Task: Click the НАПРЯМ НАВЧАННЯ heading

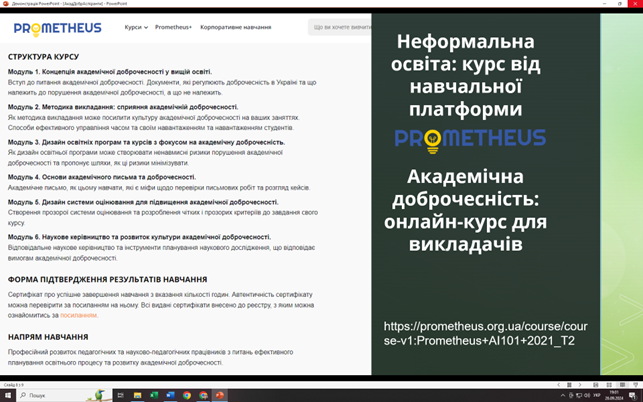Action: point(48,337)
